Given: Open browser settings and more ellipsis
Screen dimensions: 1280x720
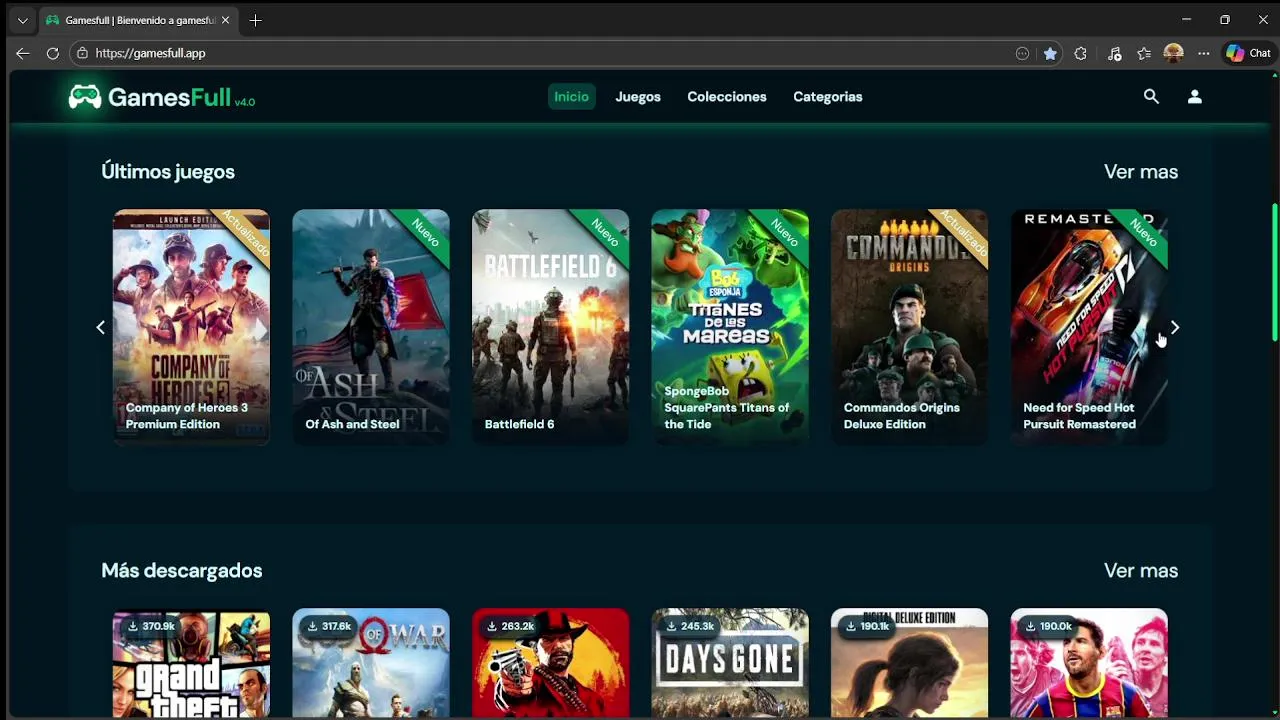Looking at the screenshot, I should [1204, 53].
